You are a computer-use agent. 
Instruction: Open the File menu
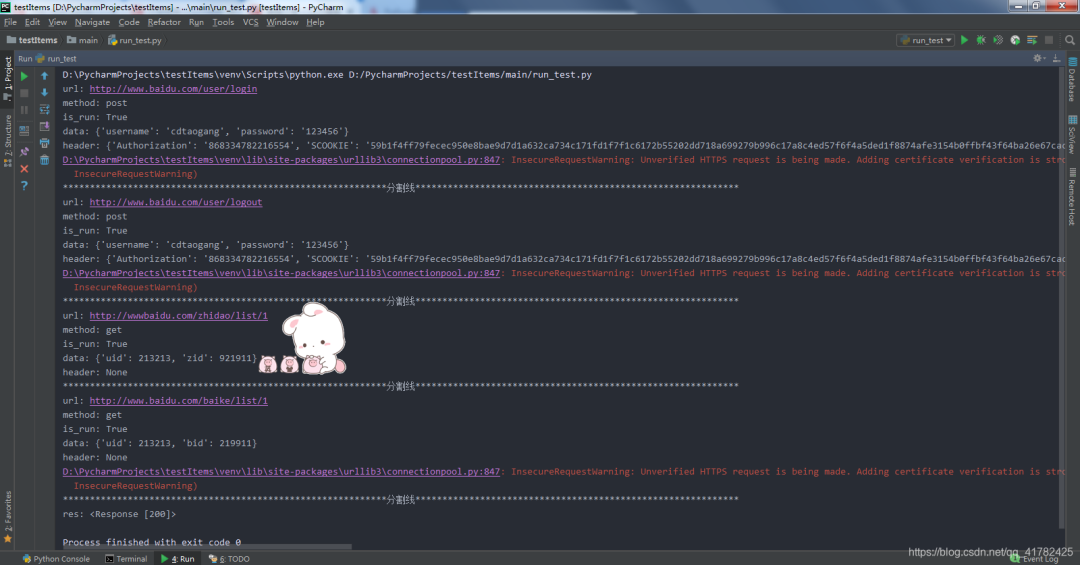point(10,22)
